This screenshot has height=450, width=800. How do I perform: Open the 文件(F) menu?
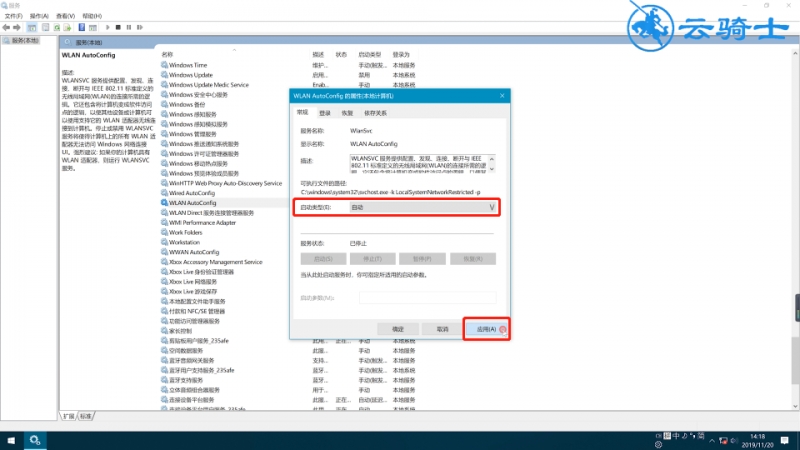point(13,16)
